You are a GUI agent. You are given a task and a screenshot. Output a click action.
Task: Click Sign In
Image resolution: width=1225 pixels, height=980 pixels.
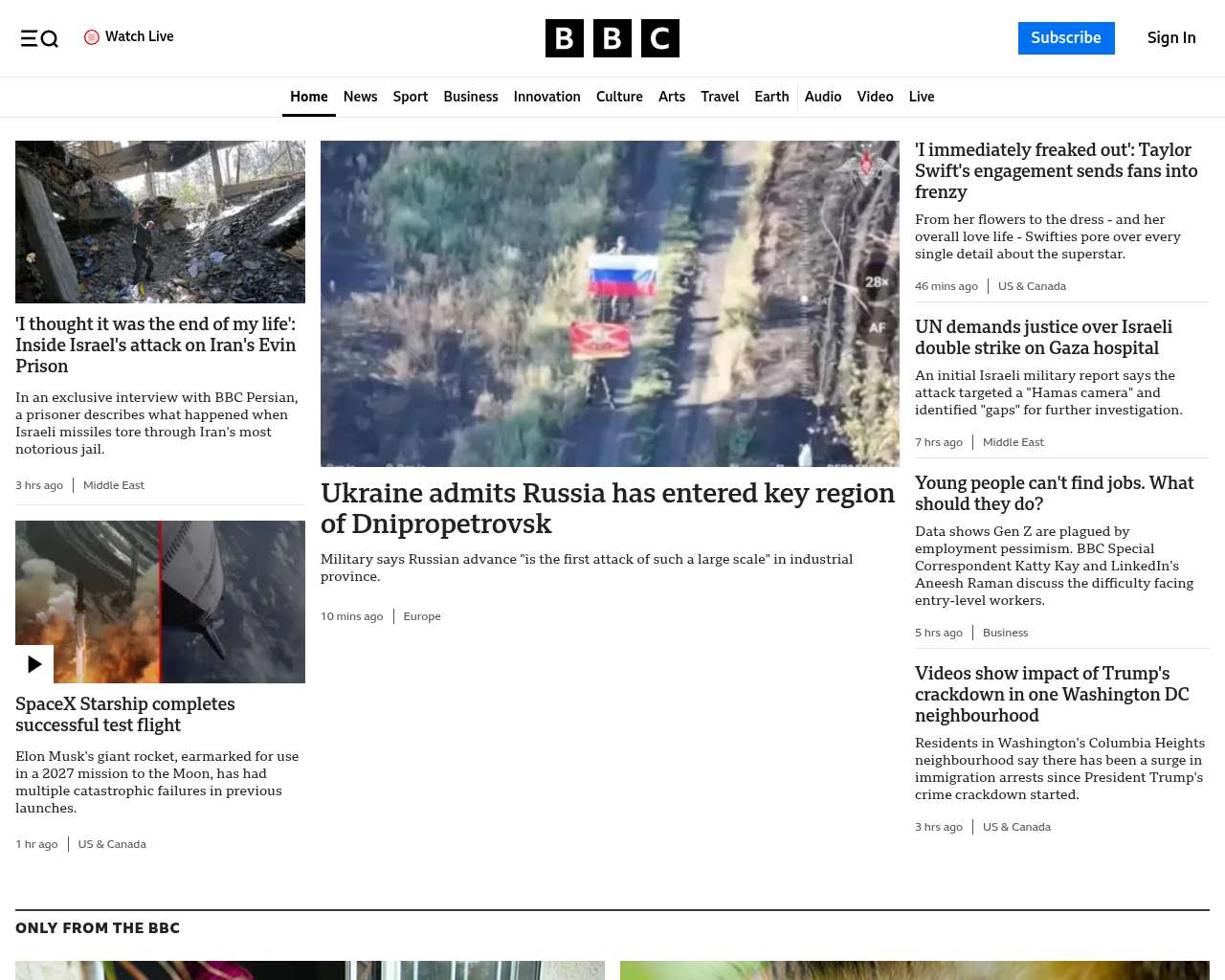[1171, 38]
